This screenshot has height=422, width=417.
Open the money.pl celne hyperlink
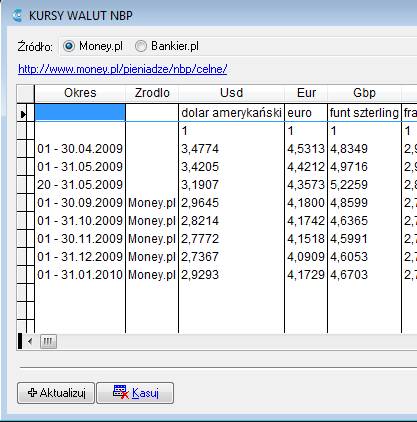[123, 69]
